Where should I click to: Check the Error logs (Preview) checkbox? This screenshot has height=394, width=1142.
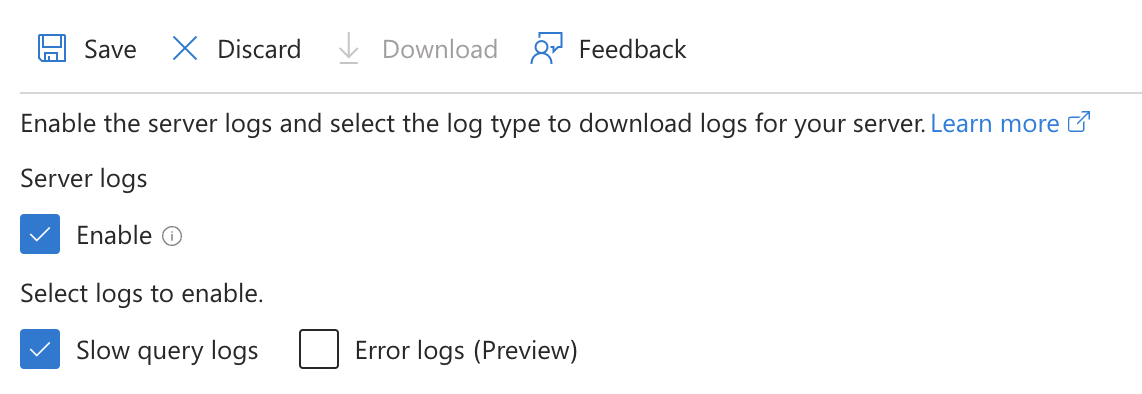(319, 349)
